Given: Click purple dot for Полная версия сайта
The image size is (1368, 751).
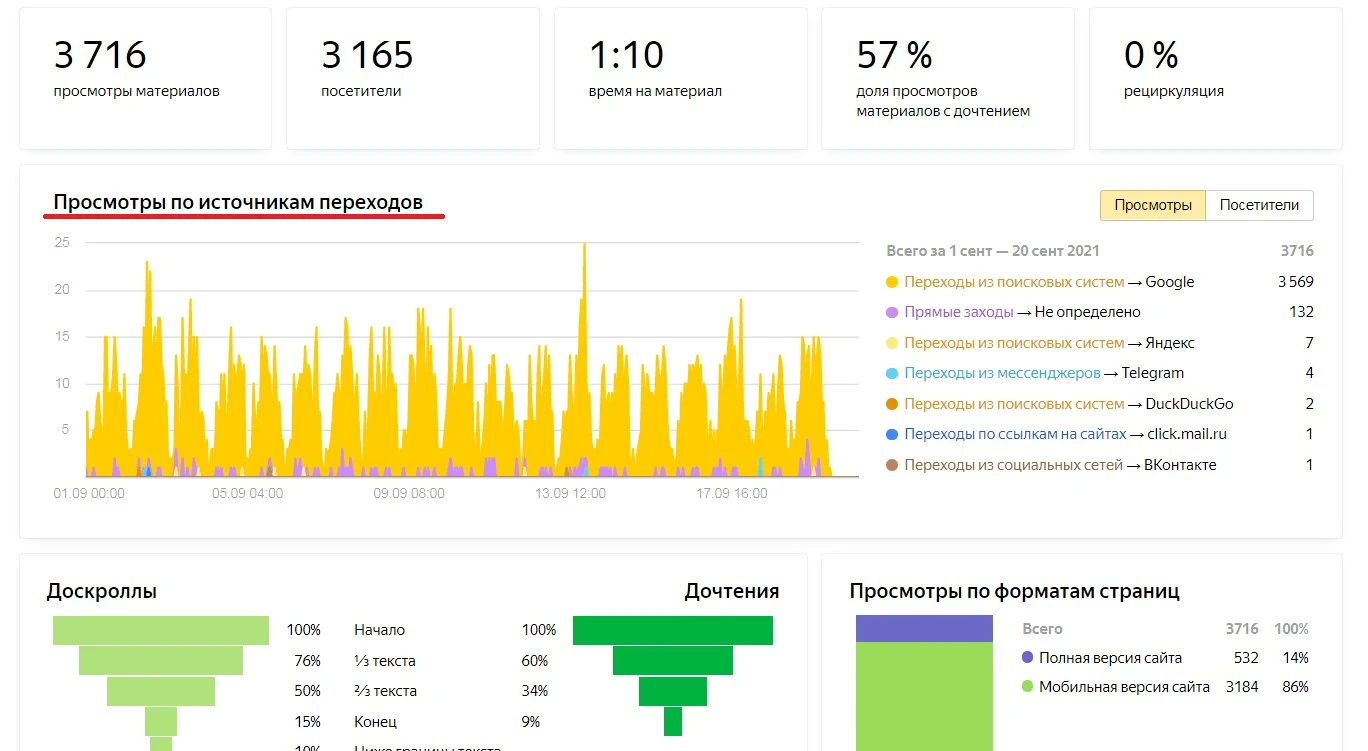Looking at the screenshot, I should point(1027,658).
